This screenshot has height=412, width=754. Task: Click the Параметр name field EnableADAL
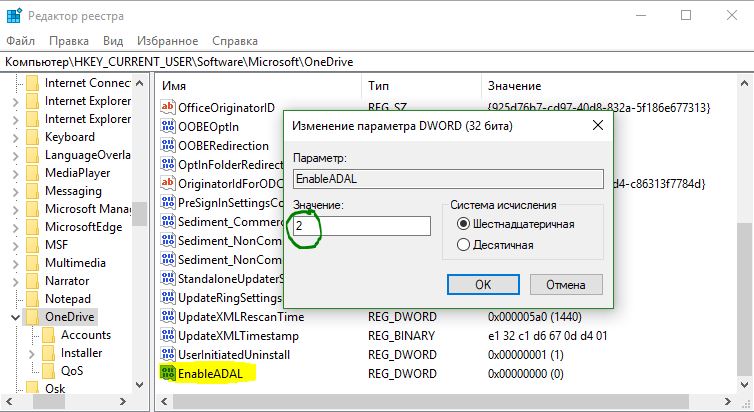448,179
